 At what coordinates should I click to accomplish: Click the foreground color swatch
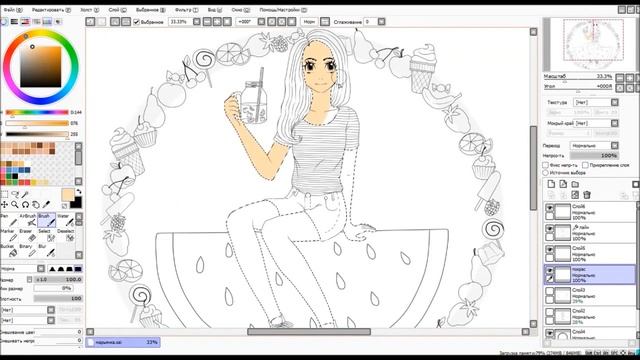(x=68, y=195)
